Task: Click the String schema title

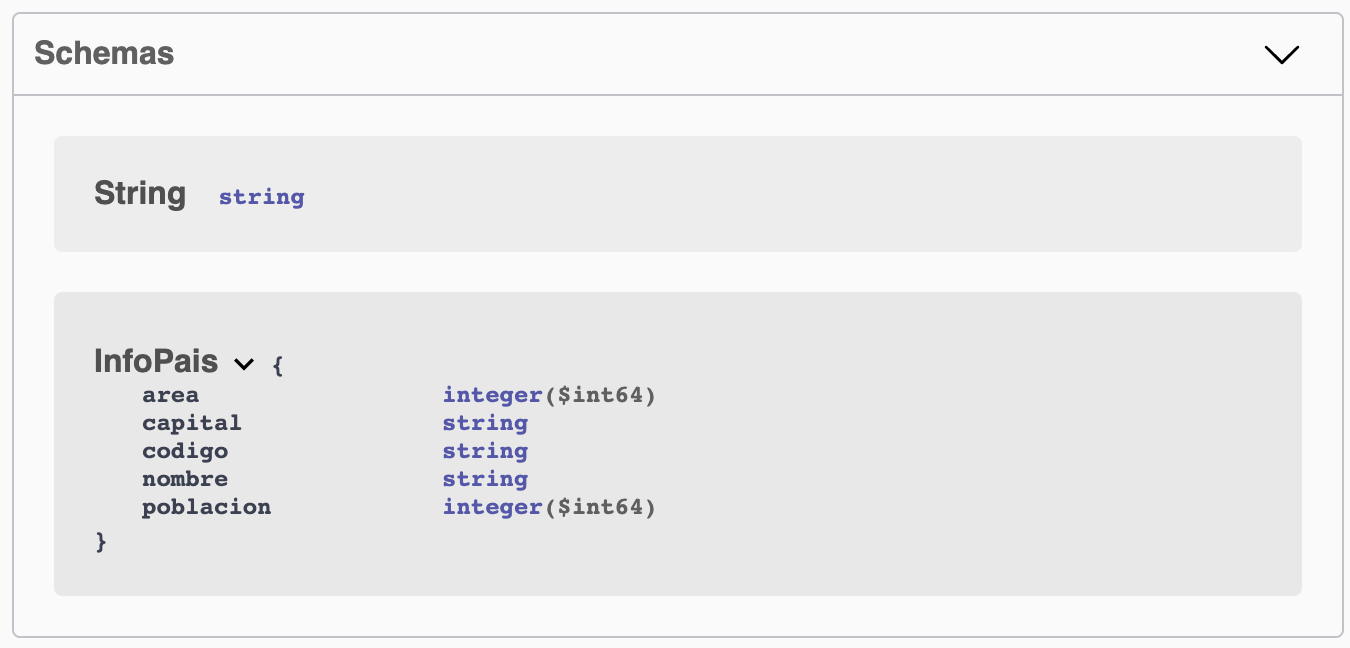Action: (140, 193)
